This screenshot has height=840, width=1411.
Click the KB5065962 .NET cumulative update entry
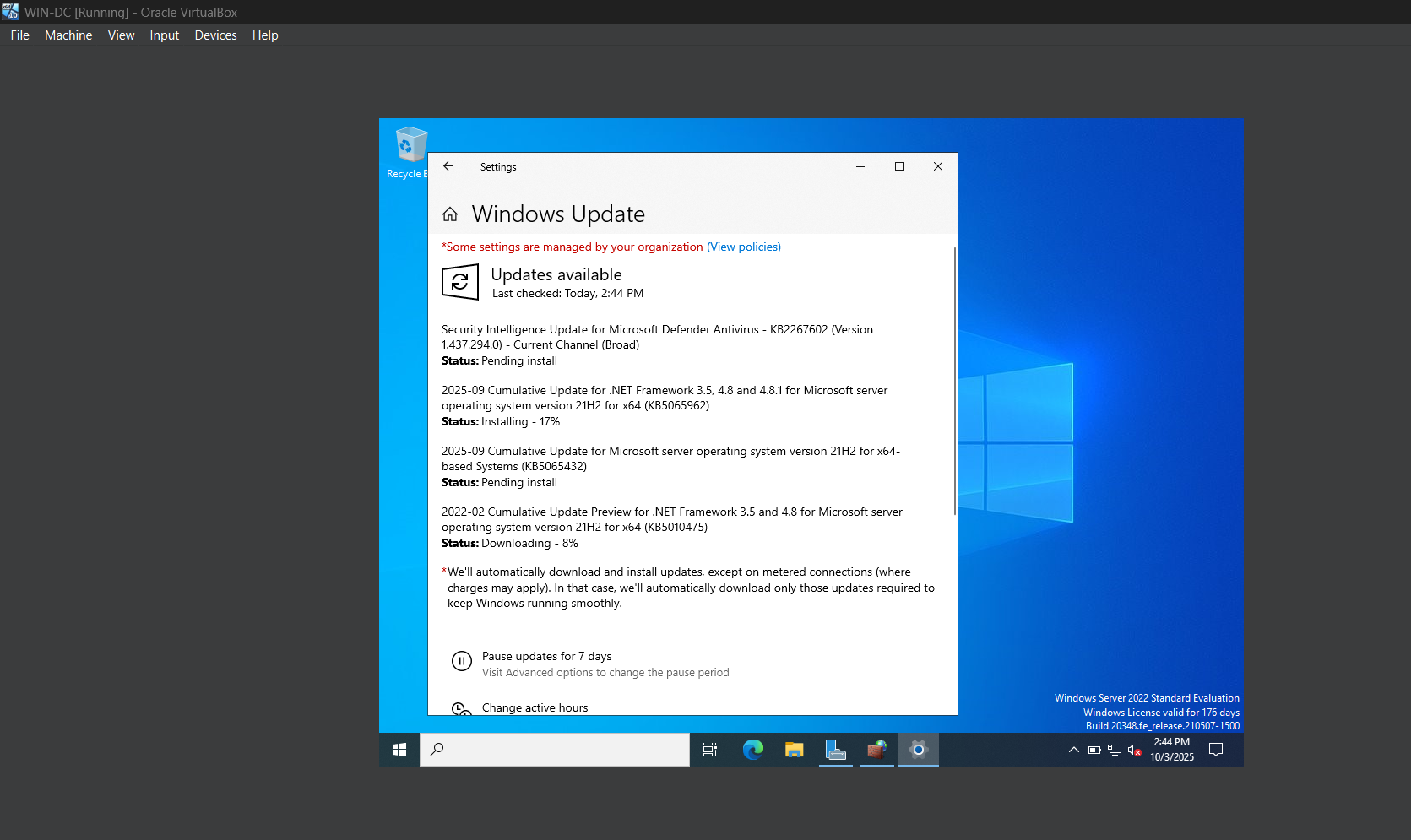click(665, 405)
